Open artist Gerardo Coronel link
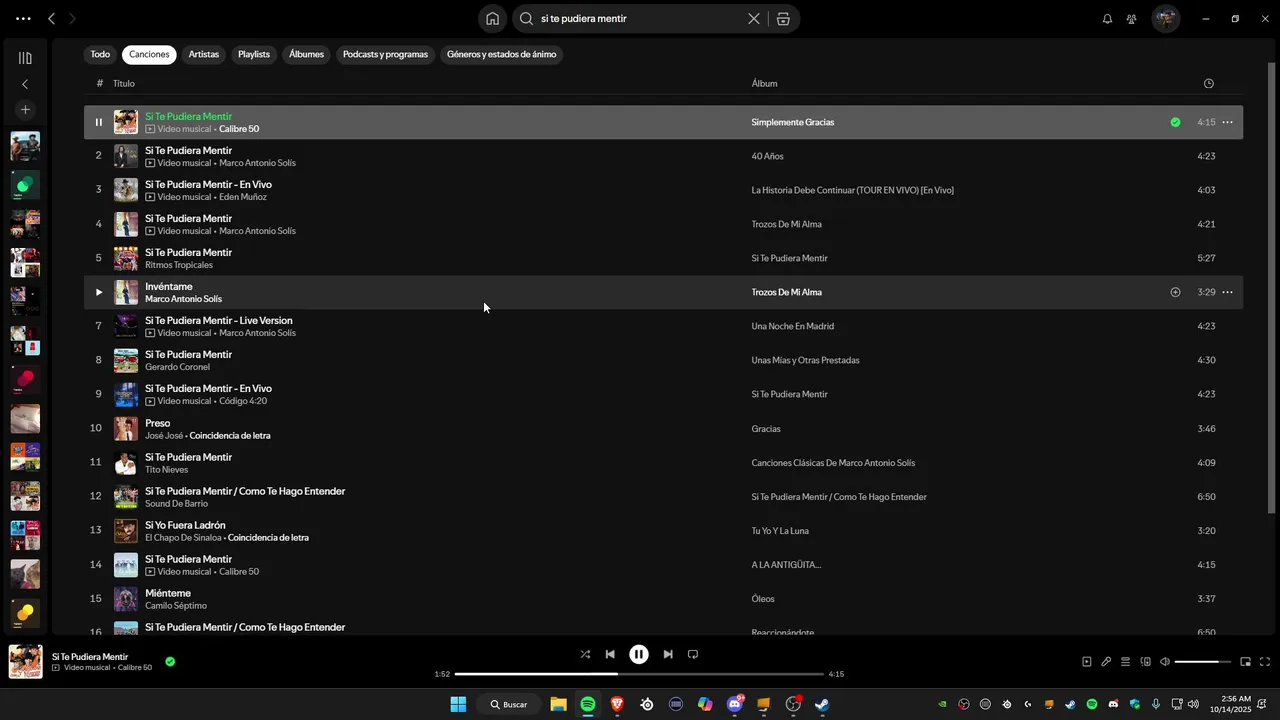This screenshot has width=1280, height=720. pyautogui.click(x=177, y=367)
